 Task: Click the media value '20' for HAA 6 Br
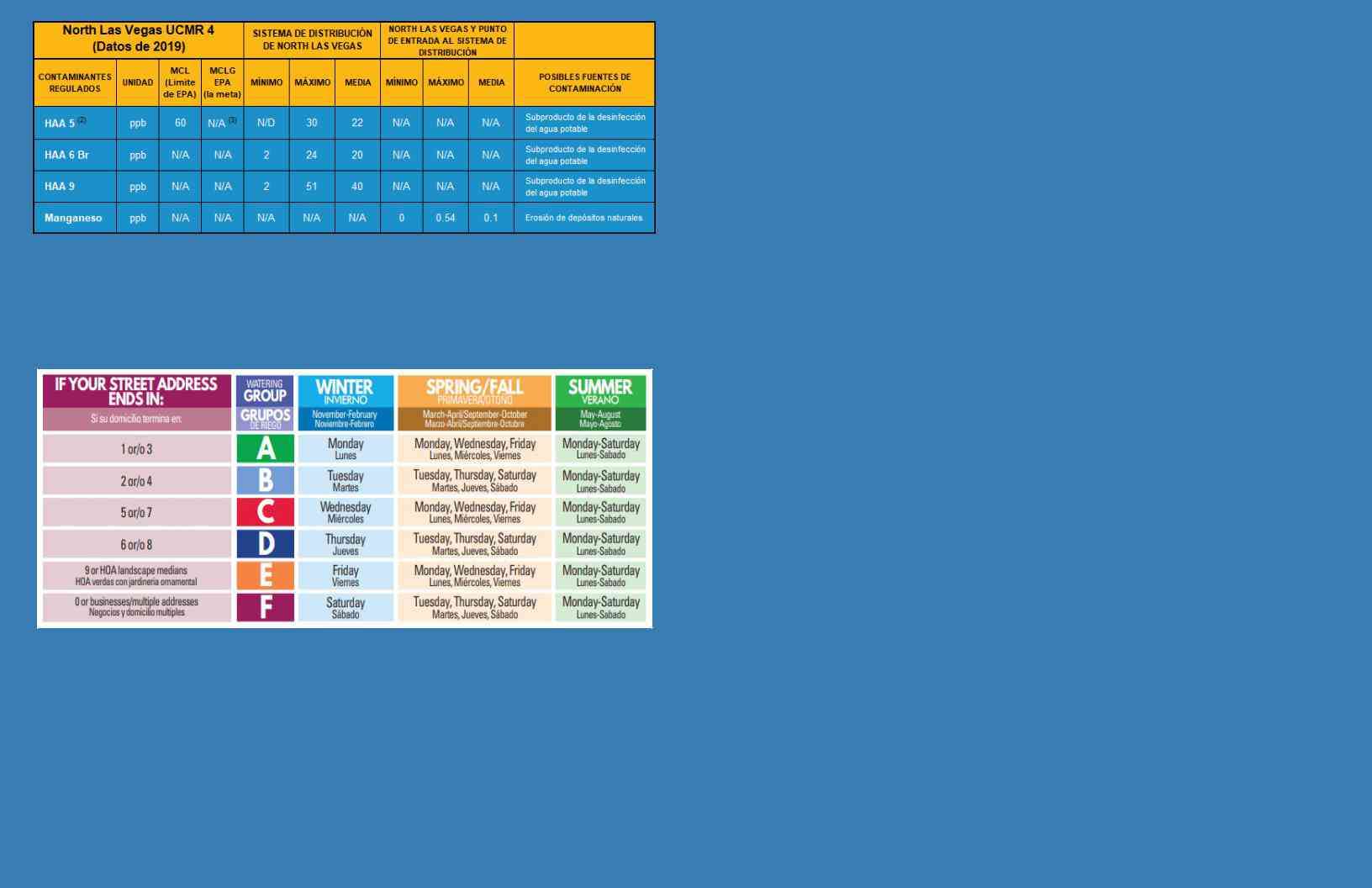[x=357, y=155]
